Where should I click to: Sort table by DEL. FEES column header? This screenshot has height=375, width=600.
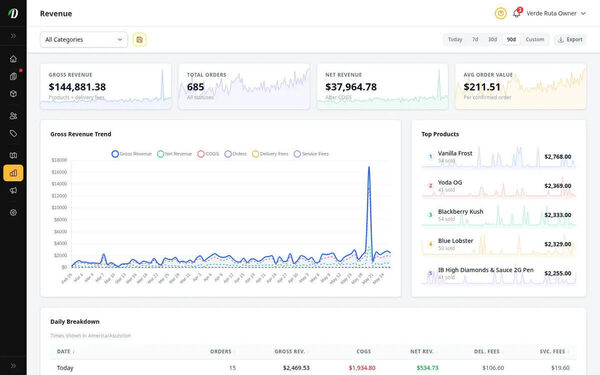tap(487, 351)
